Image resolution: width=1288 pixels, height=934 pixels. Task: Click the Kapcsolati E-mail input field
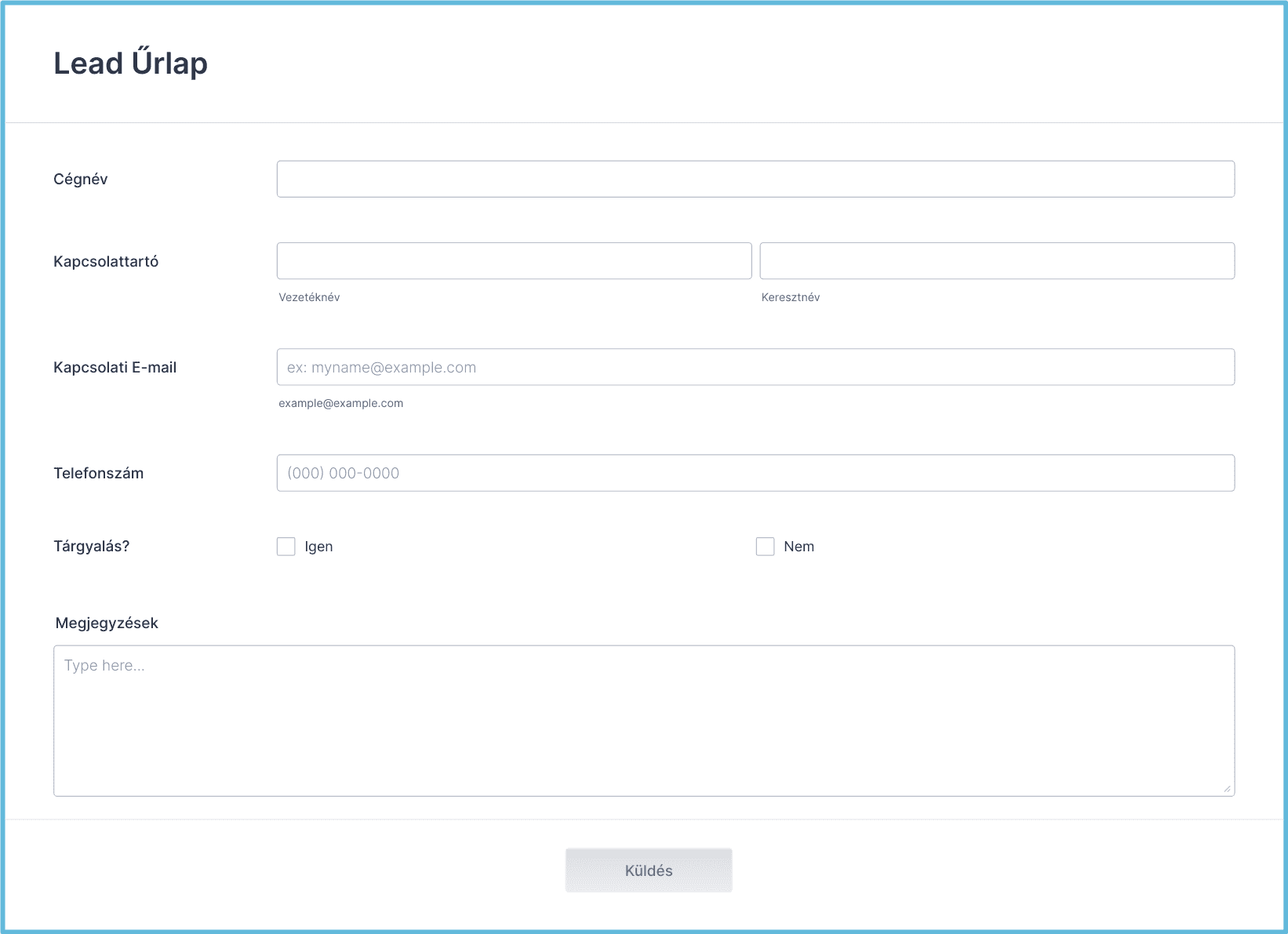pyautogui.click(x=755, y=367)
